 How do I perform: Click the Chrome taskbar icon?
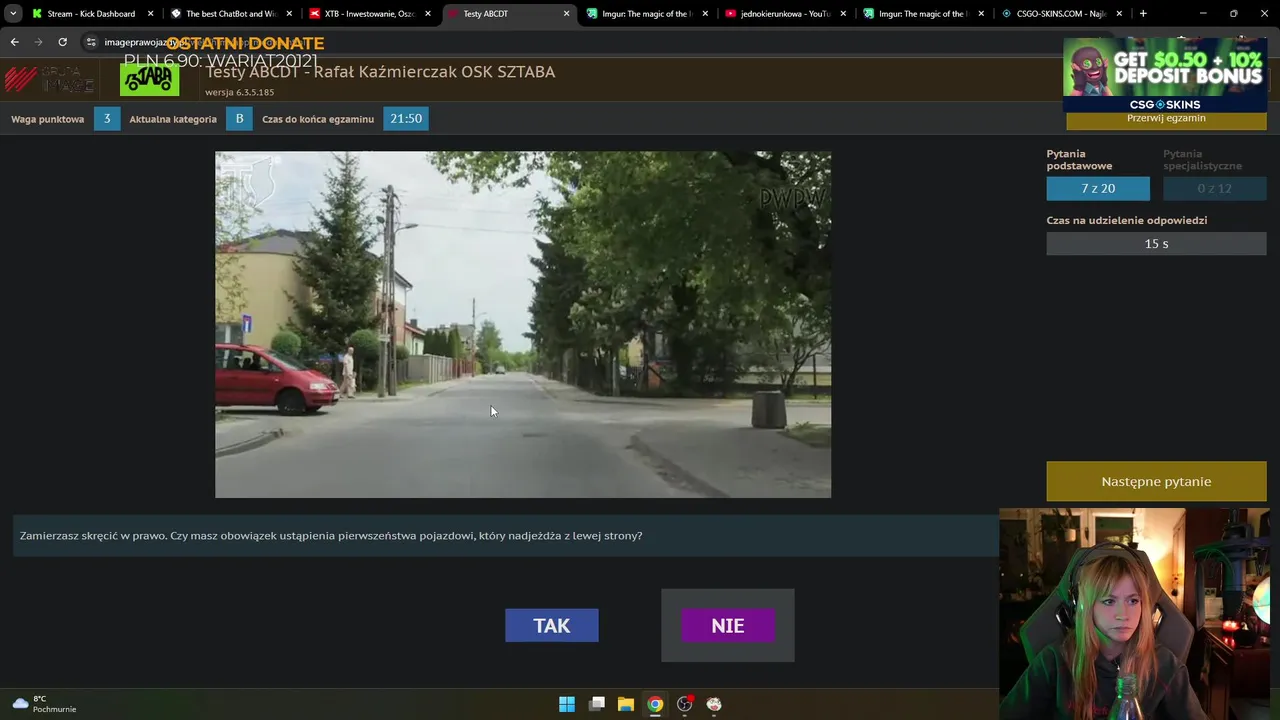tap(655, 704)
